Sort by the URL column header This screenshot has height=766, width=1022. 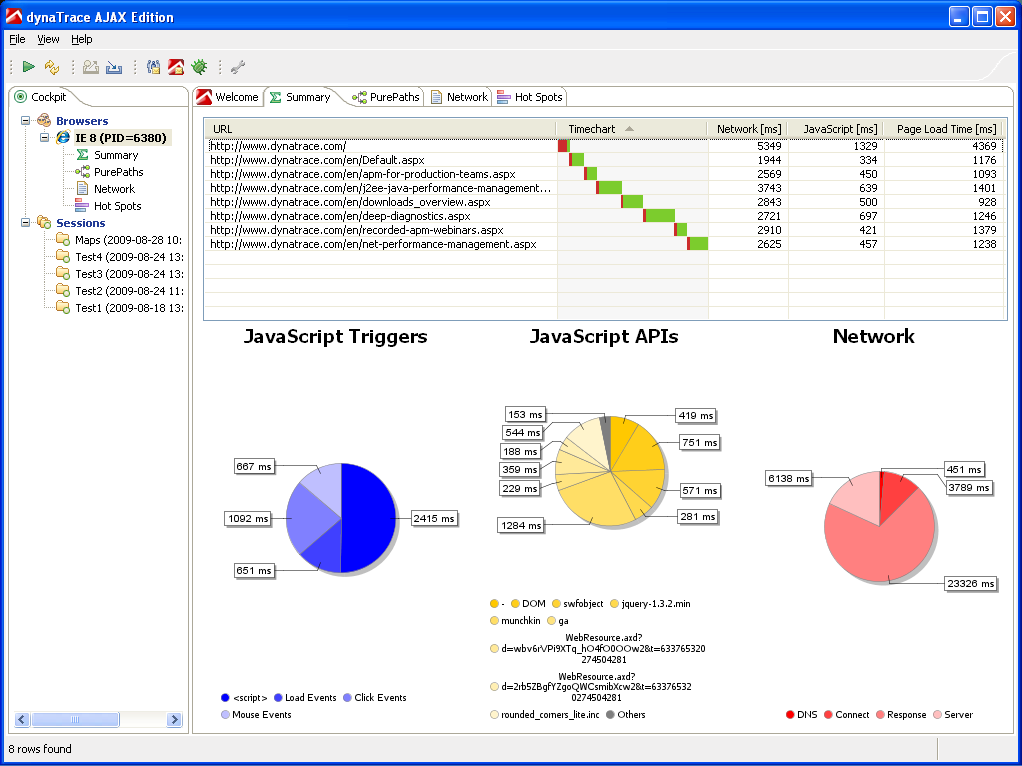[x=380, y=129]
